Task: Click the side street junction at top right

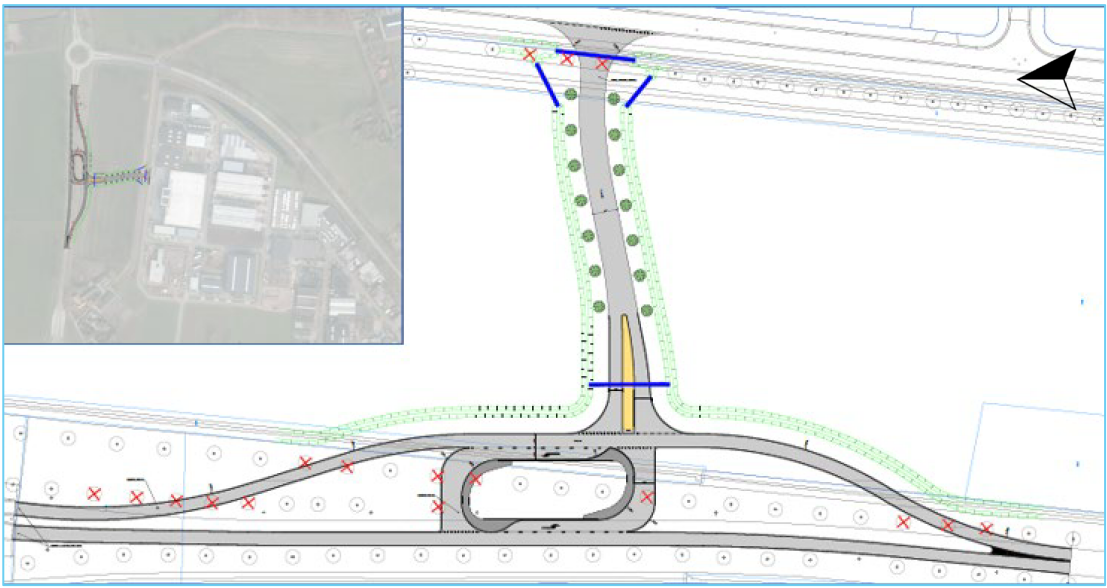Action: (x=1027, y=28)
